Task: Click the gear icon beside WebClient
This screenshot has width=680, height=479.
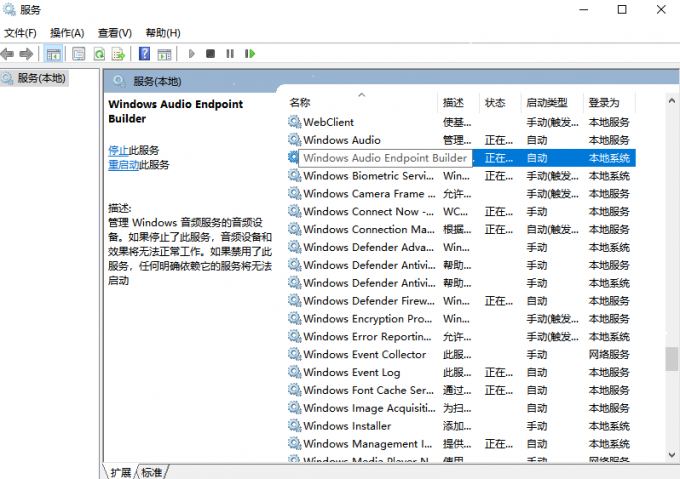Action: tap(294, 122)
